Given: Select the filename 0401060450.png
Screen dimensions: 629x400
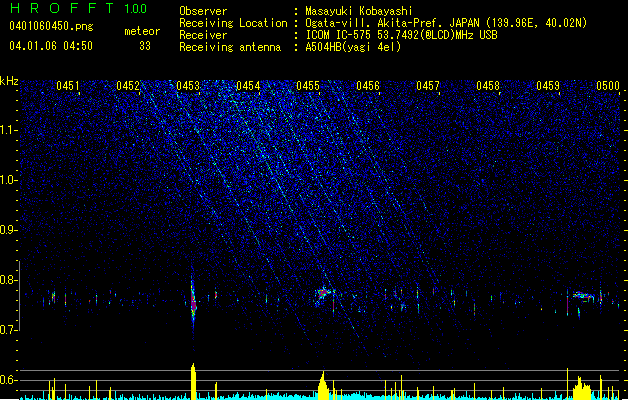Looking at the screenshot, I should [51, 26].
